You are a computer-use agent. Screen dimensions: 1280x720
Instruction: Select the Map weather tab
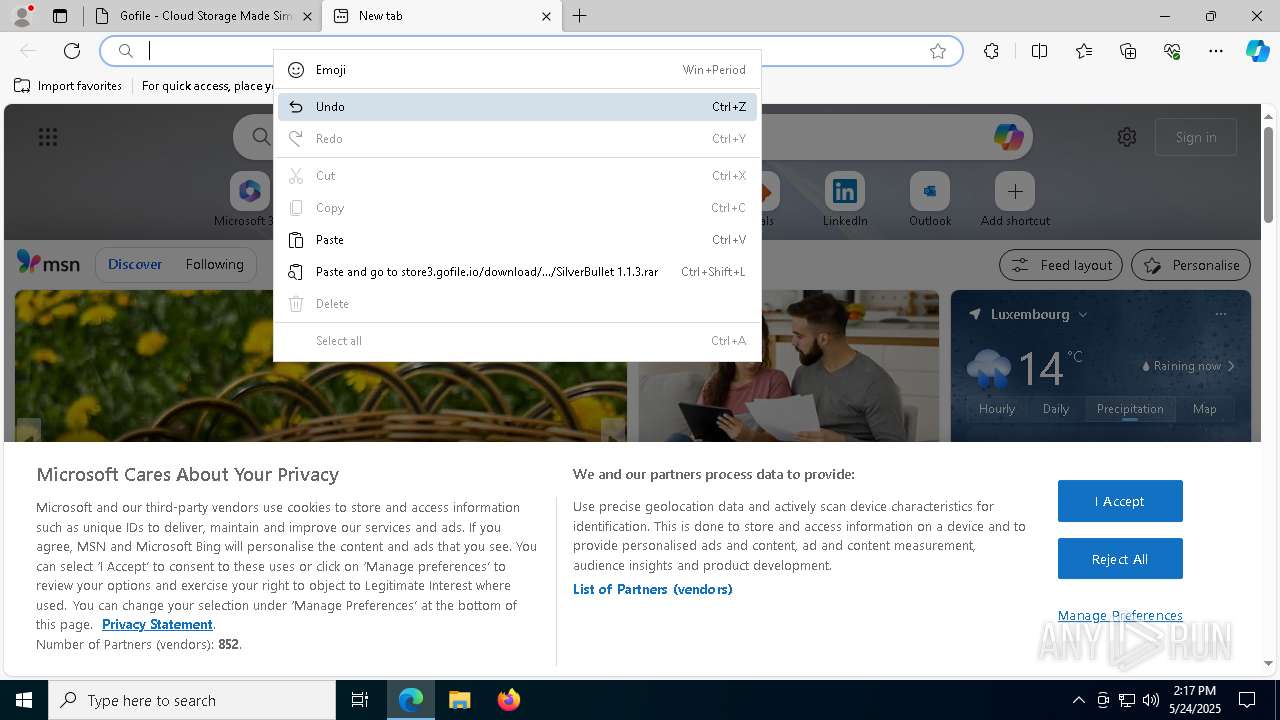[1205, 409]
